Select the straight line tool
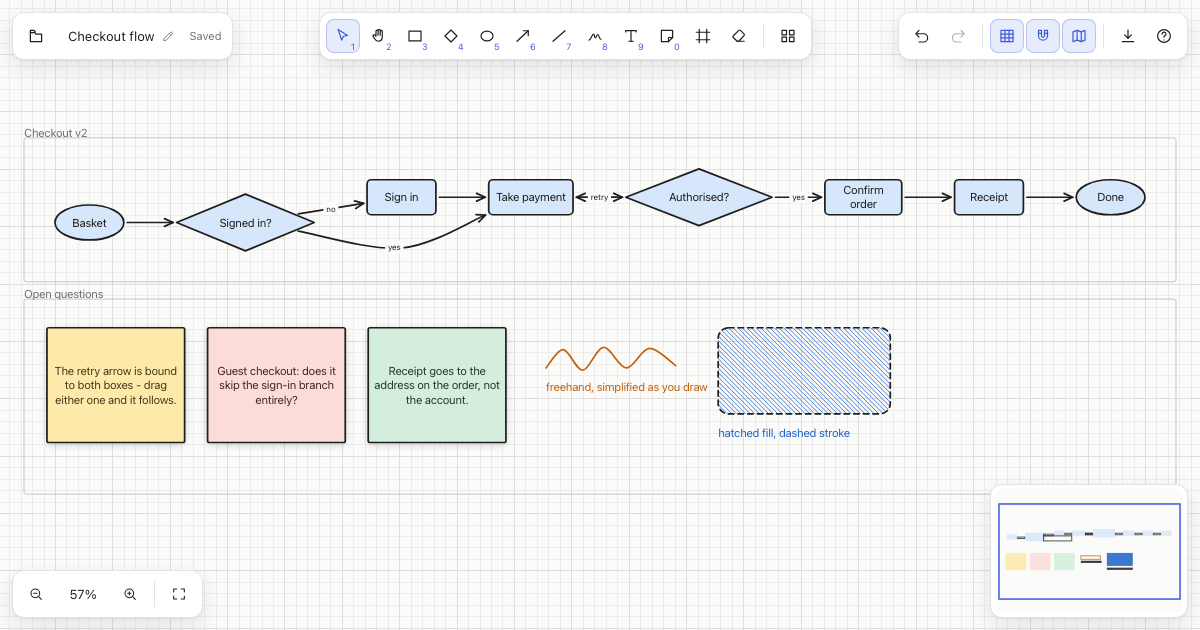The image size is (1200, 630). pos(559,36)
